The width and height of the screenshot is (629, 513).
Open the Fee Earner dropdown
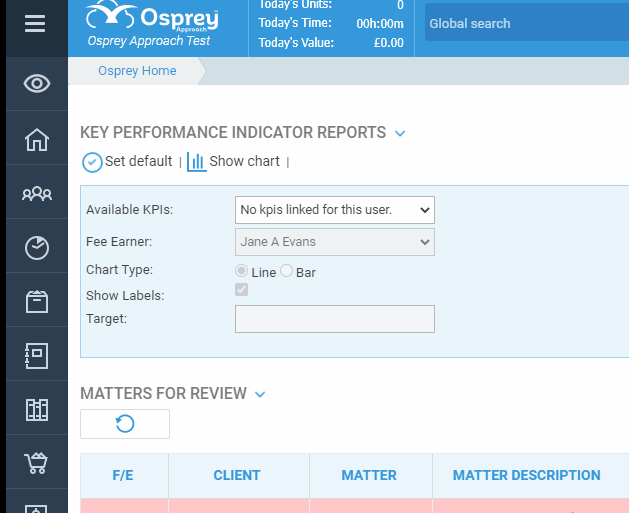[x=335, y=242]
